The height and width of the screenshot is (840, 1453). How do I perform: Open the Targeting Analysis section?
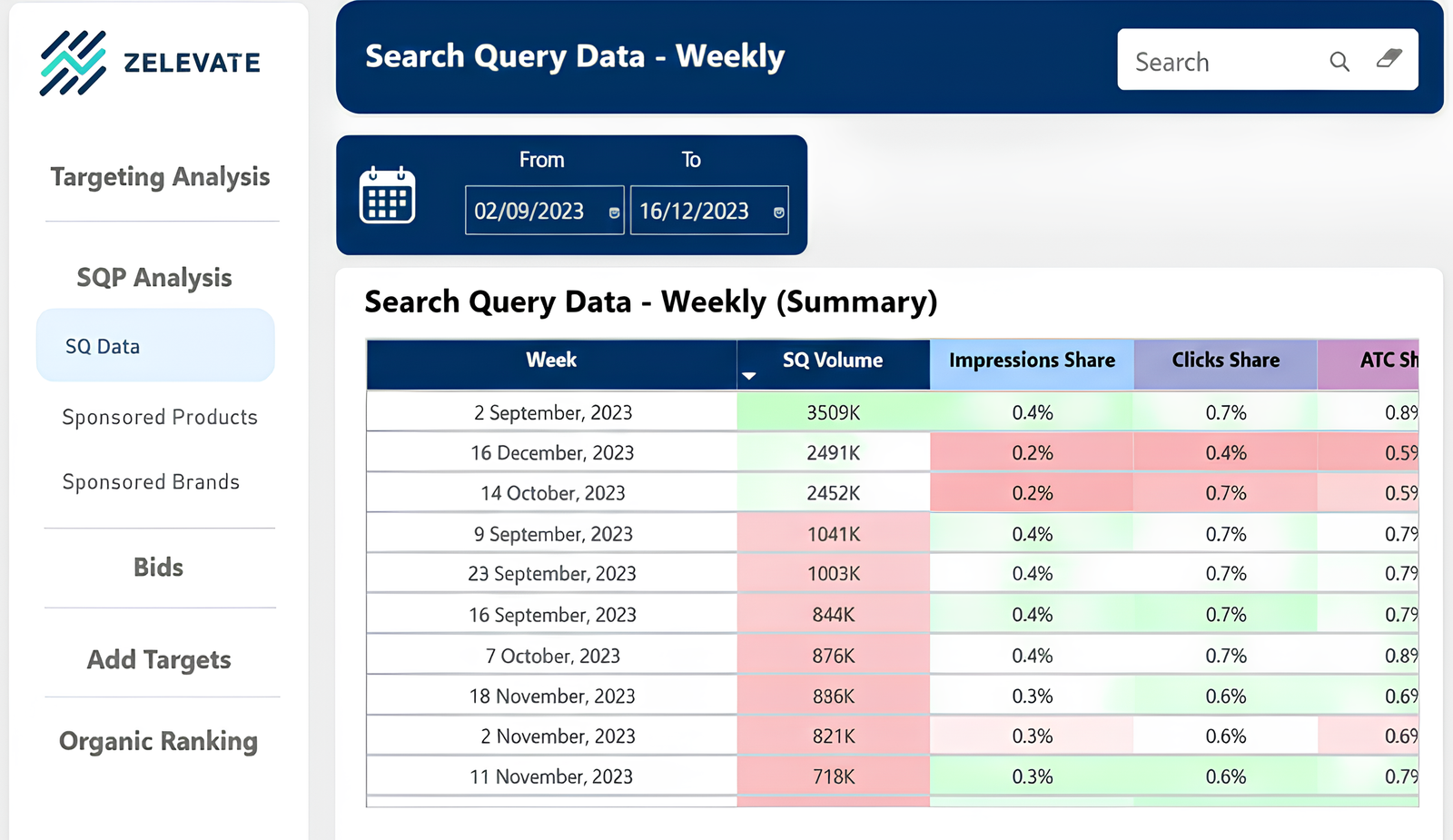click(160, 177)
